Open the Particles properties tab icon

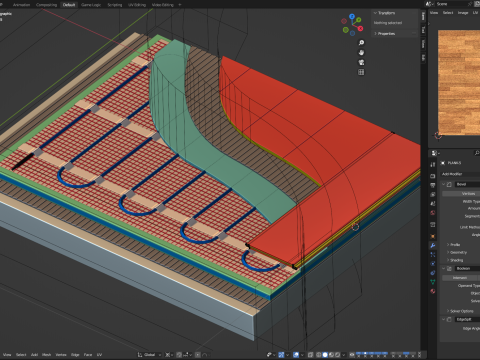click(433, 254)
